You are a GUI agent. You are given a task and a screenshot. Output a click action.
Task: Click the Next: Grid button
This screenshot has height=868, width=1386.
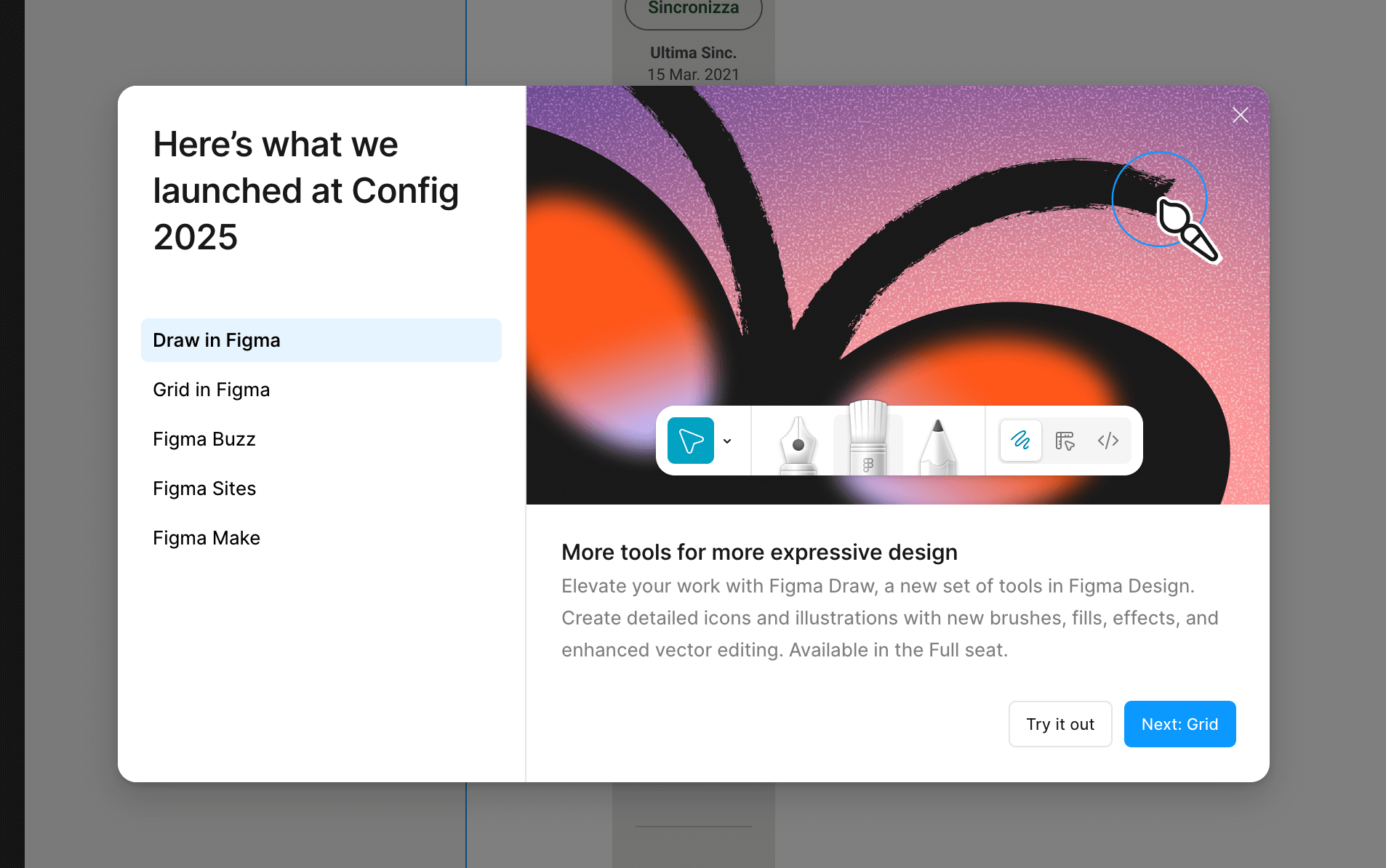[x=1179, y=724]
